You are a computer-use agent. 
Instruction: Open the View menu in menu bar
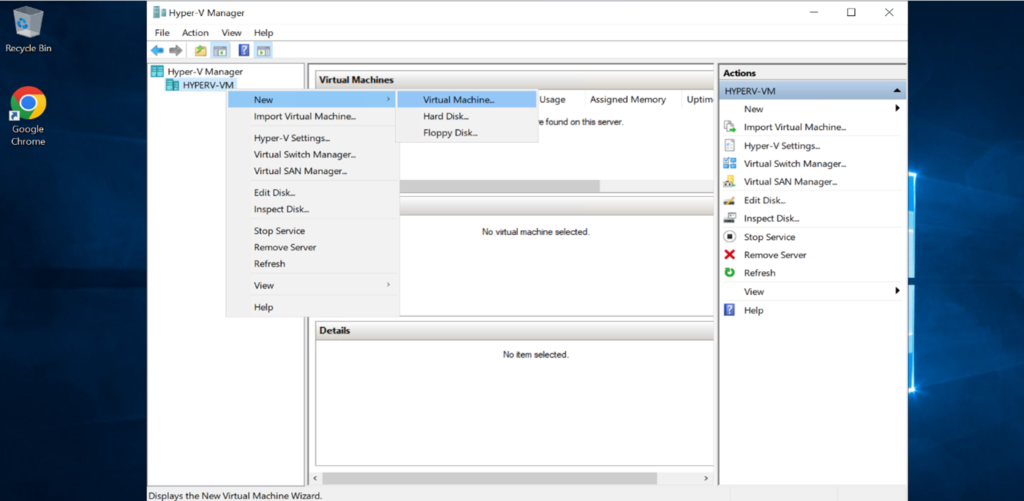pyautogui.click(x=231, y=33)
